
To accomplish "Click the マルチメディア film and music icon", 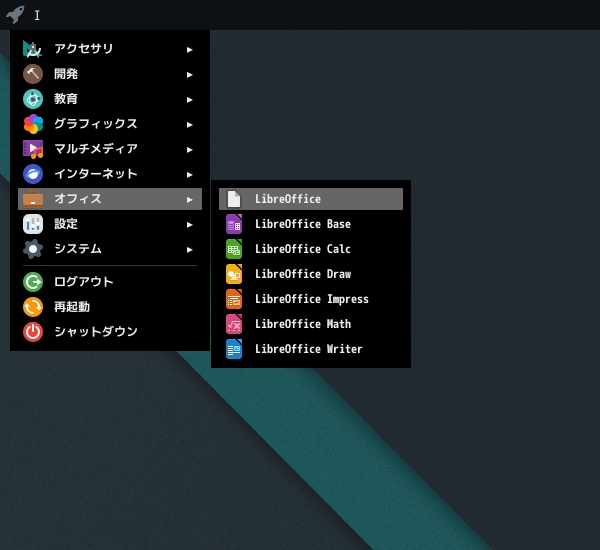I will (x=33, y=149).
